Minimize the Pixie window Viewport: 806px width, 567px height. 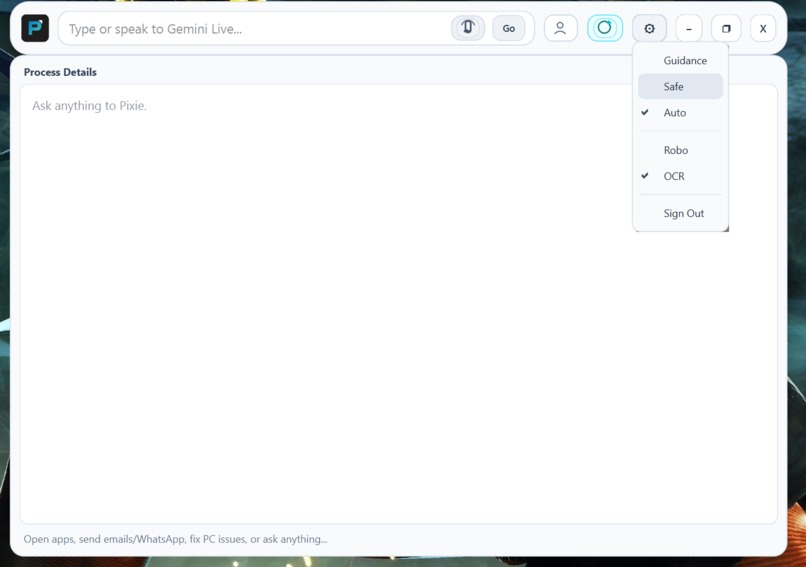tap(689, 28)
